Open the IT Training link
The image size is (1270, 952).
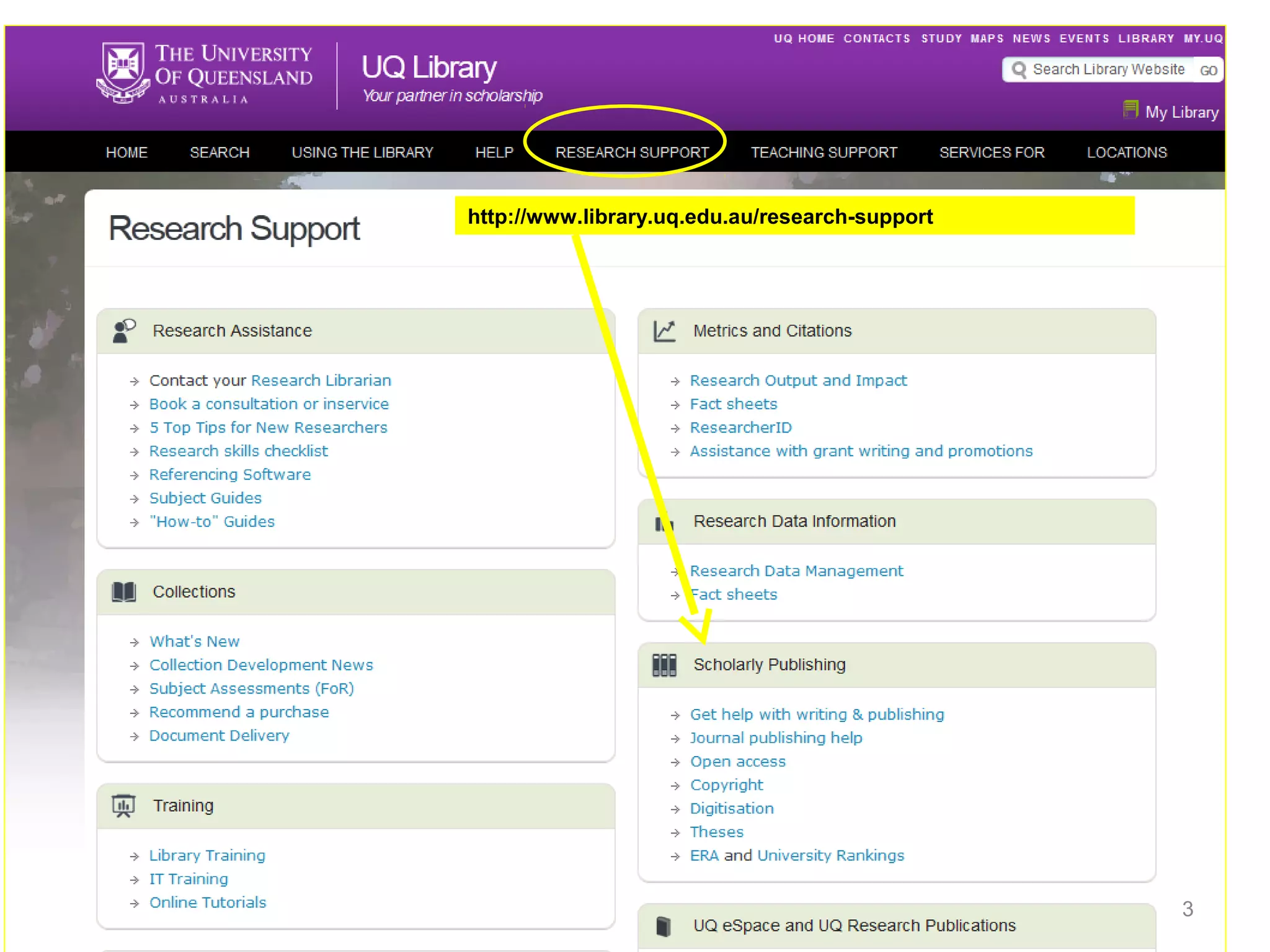pyautogui.click(x=189, y=879)
